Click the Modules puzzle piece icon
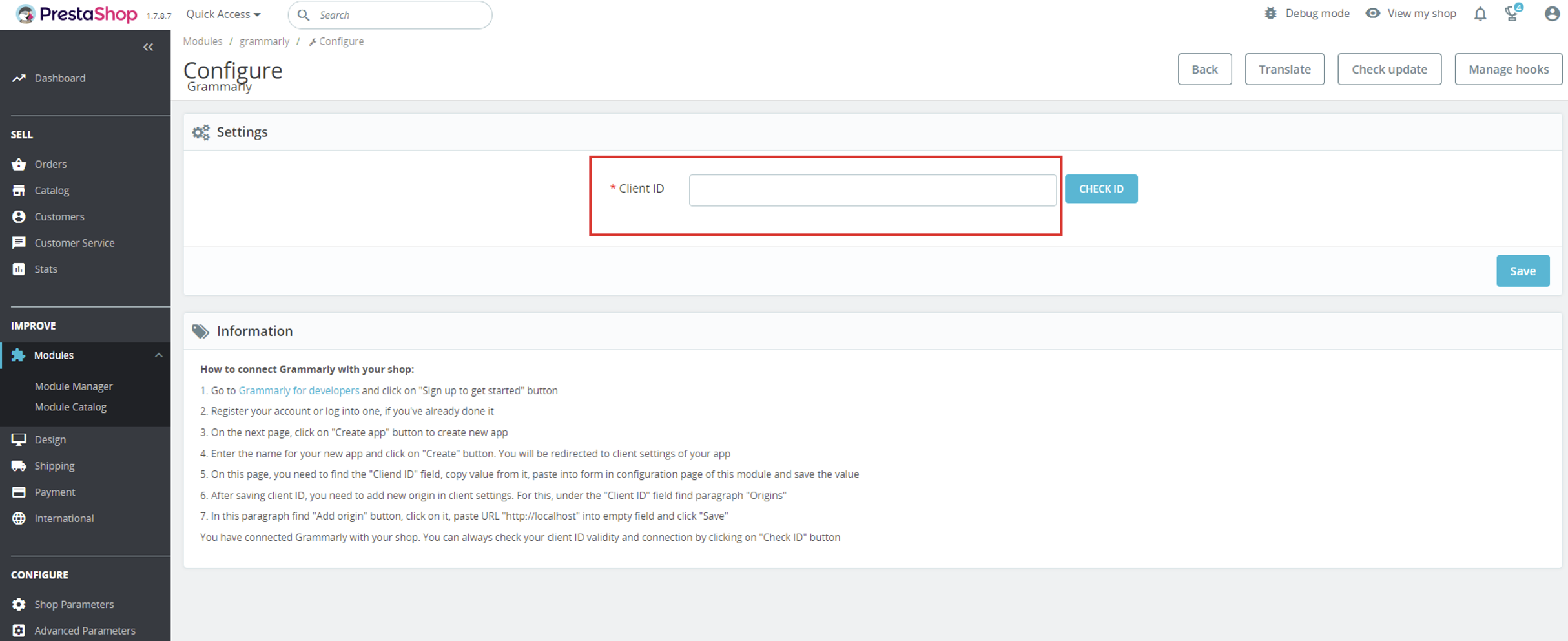Viewport: 1568px width, 641px height. 18,355
